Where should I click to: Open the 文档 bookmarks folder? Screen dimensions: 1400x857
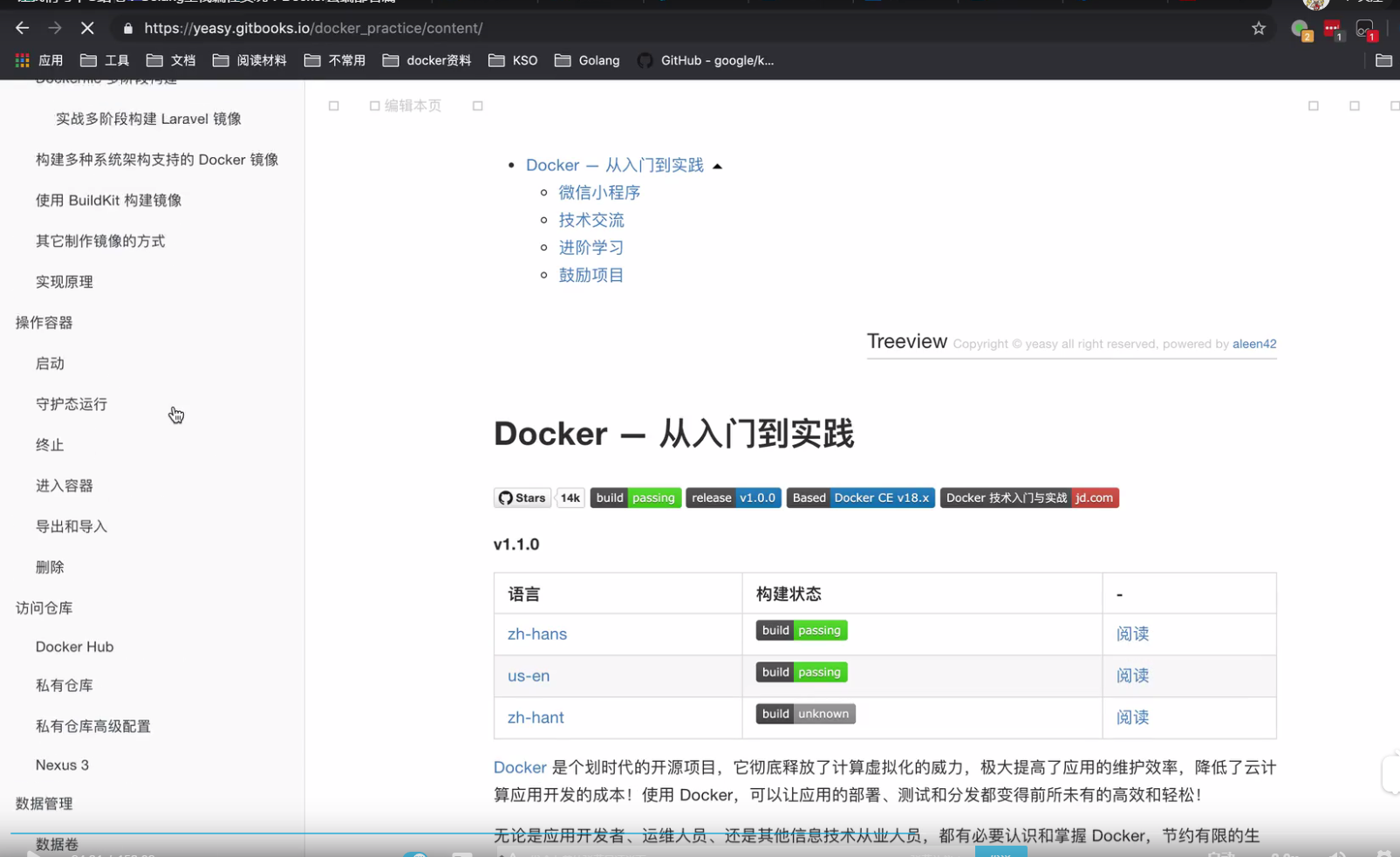[x=171, y=60]
